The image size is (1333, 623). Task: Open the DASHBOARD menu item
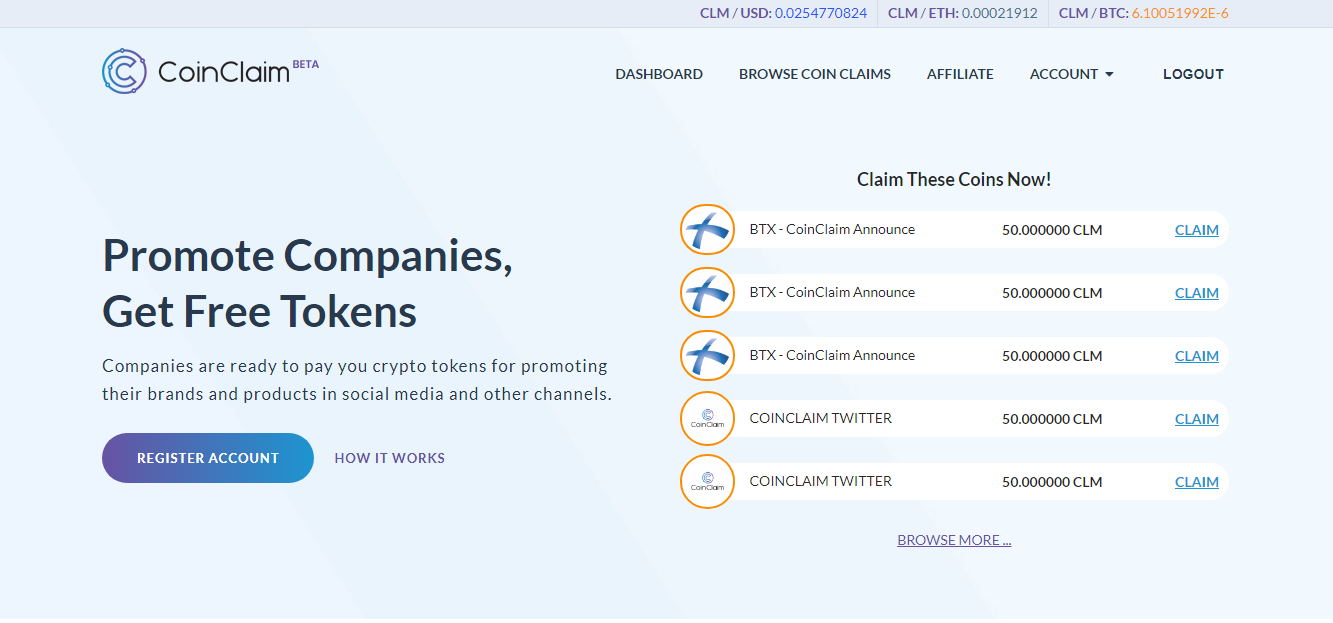[x=659, y=73]
